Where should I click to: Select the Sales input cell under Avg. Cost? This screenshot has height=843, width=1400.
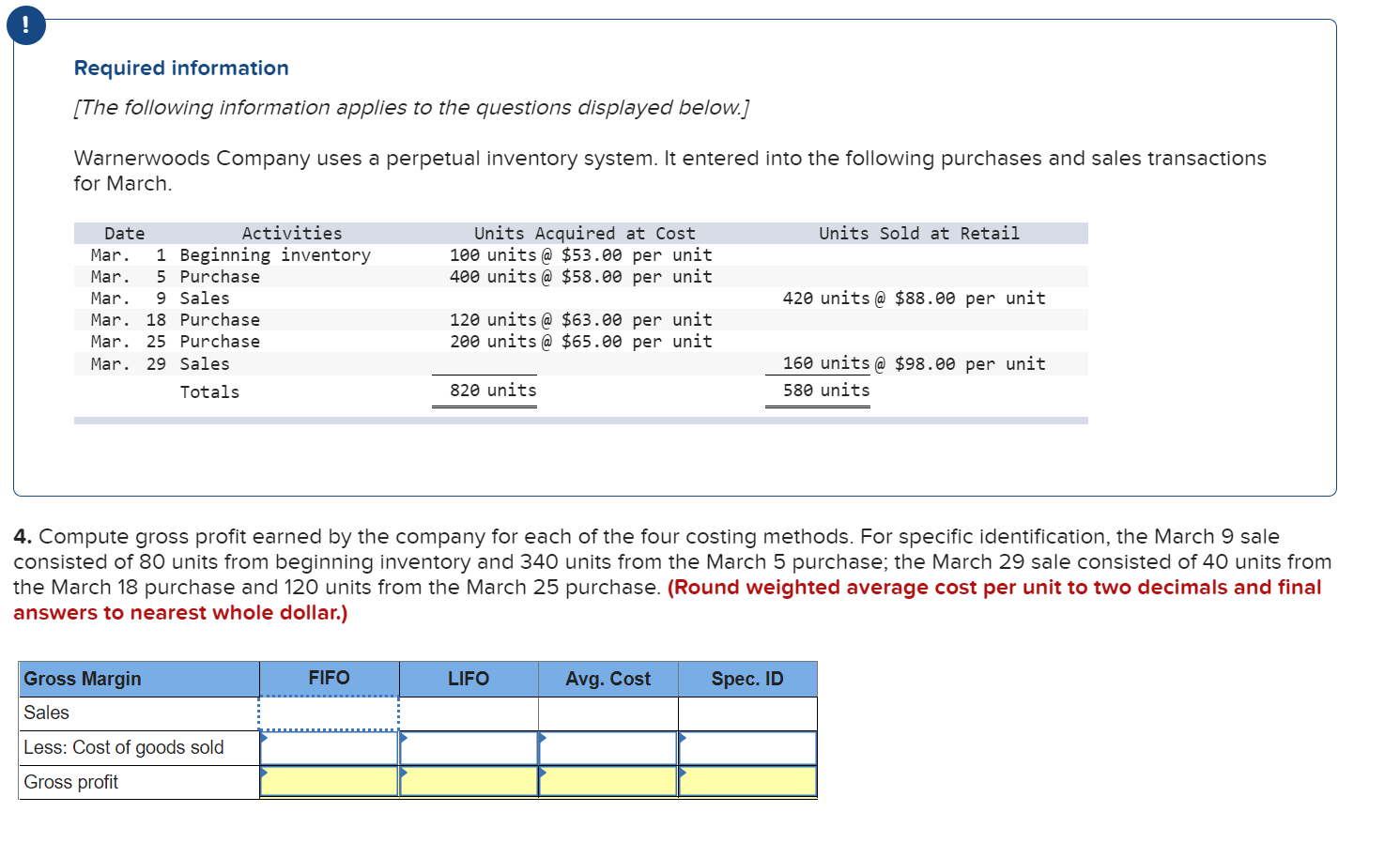pyautogui.click(x=608, y=713)
